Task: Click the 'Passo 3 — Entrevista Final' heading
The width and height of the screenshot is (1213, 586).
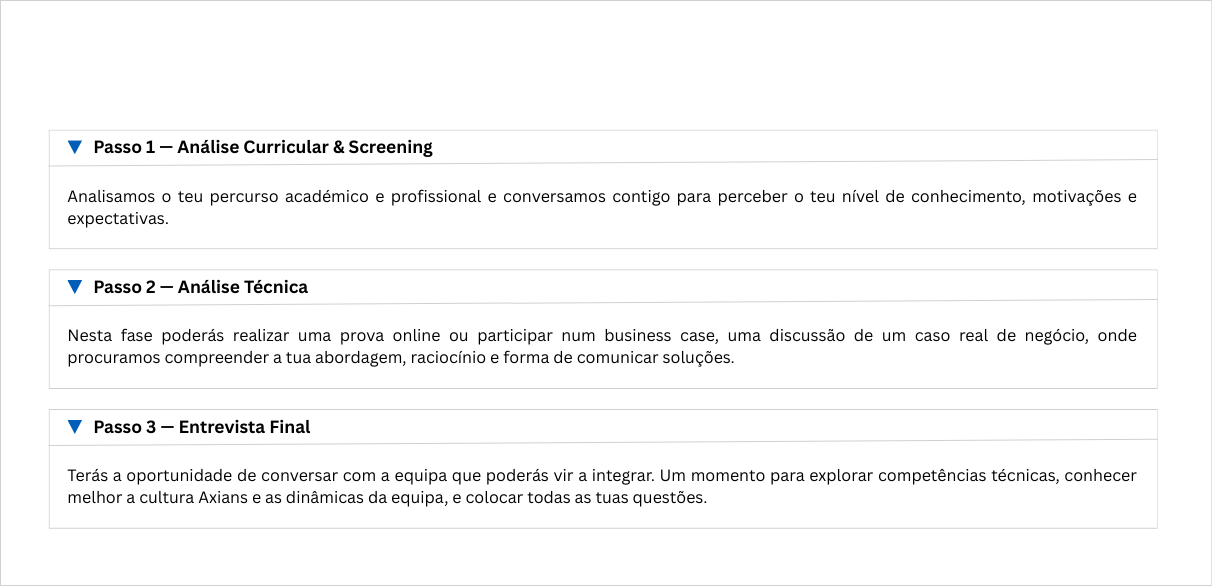Action: tap(201, 427)
